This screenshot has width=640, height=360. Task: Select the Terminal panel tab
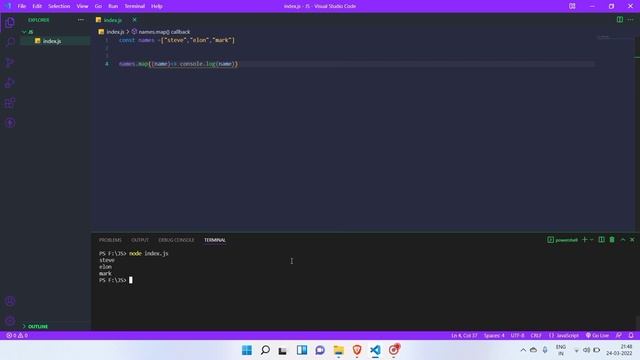tap(215, 240)
